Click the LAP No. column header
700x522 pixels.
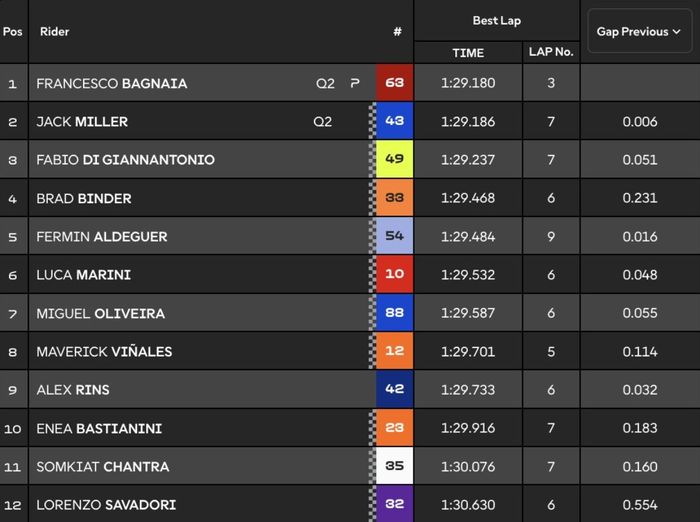(x=551, y=53)
